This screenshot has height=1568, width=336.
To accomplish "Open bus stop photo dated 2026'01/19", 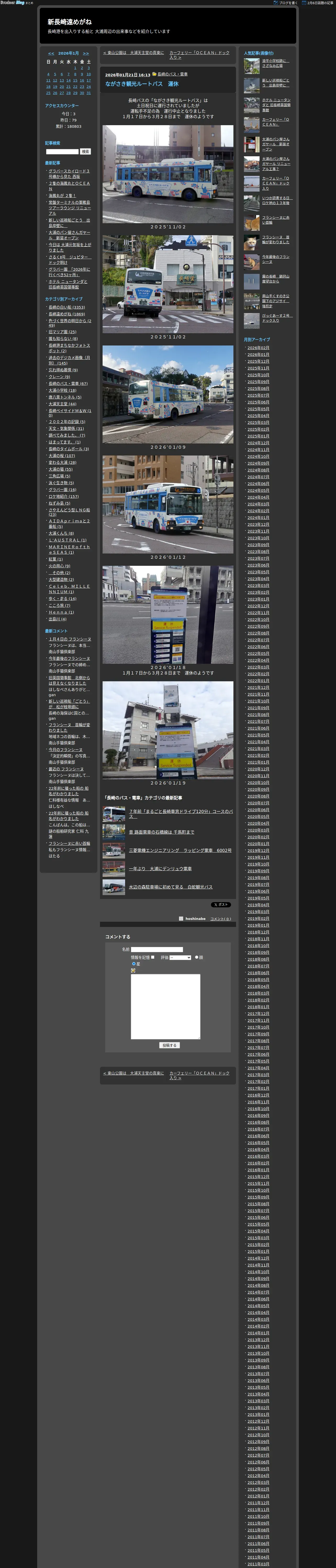I will tap(168, 730).
